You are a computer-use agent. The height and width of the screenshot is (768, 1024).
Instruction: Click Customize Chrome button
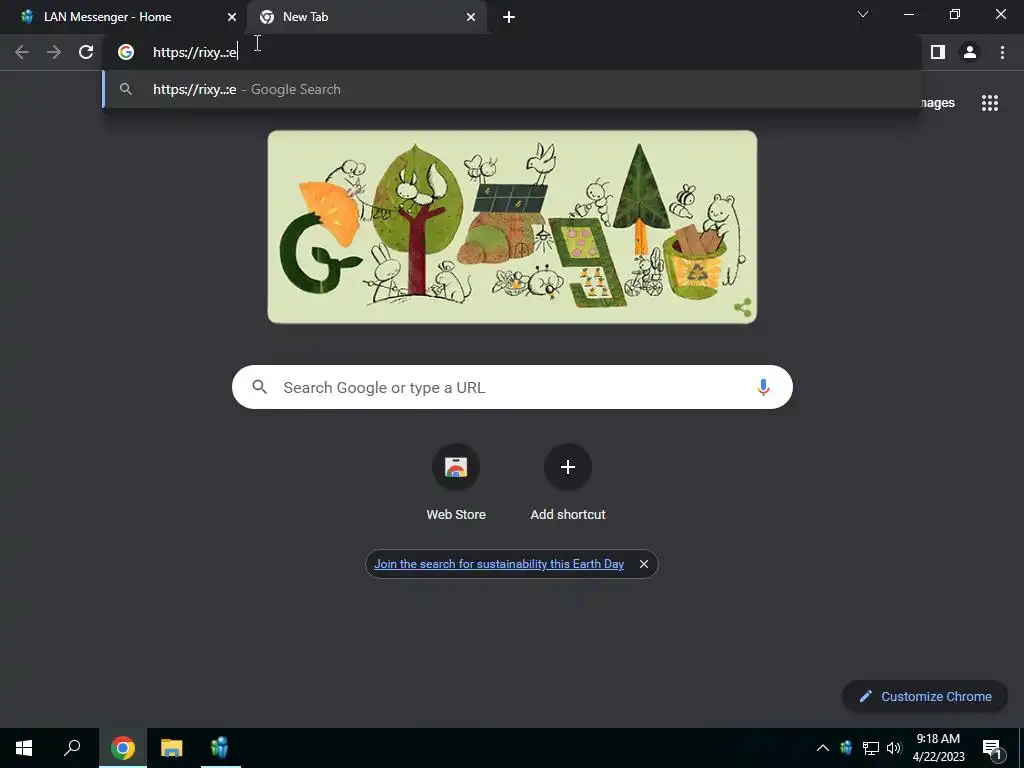[925, 696]
